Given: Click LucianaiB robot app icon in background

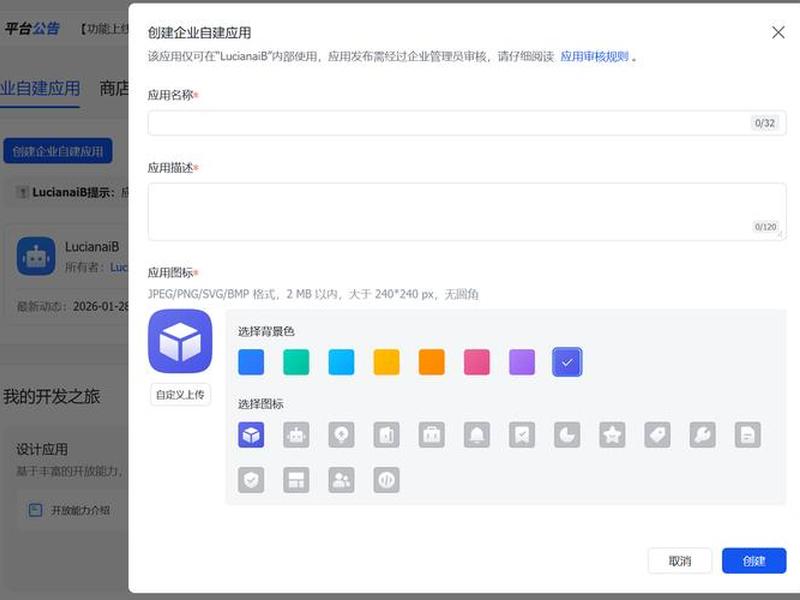Looking at the screenshot, I should (x=36, y=256).
